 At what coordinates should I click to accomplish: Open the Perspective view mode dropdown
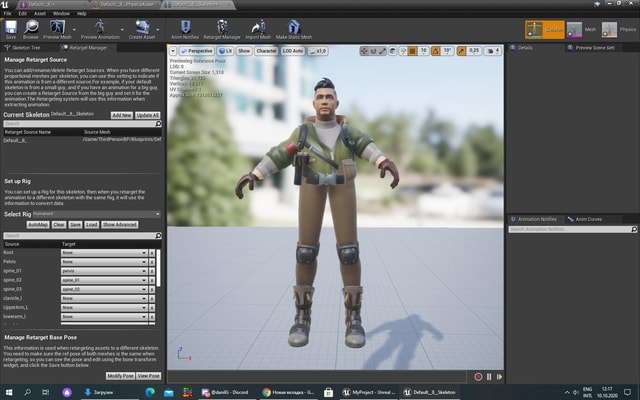[199, 49]
